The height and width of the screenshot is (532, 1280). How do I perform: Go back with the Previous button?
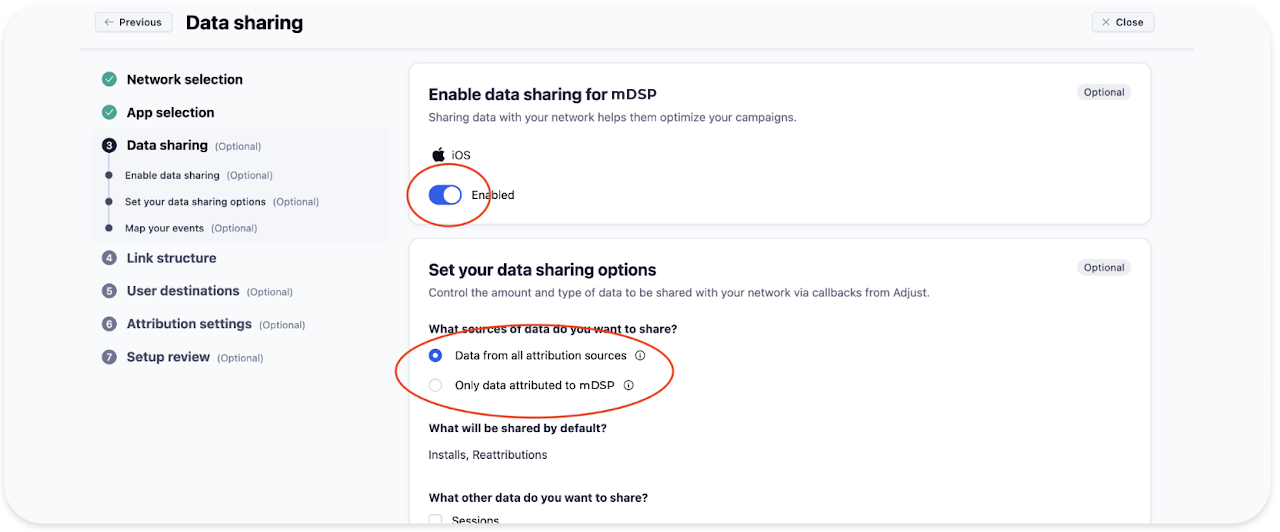tap(133, 22)
